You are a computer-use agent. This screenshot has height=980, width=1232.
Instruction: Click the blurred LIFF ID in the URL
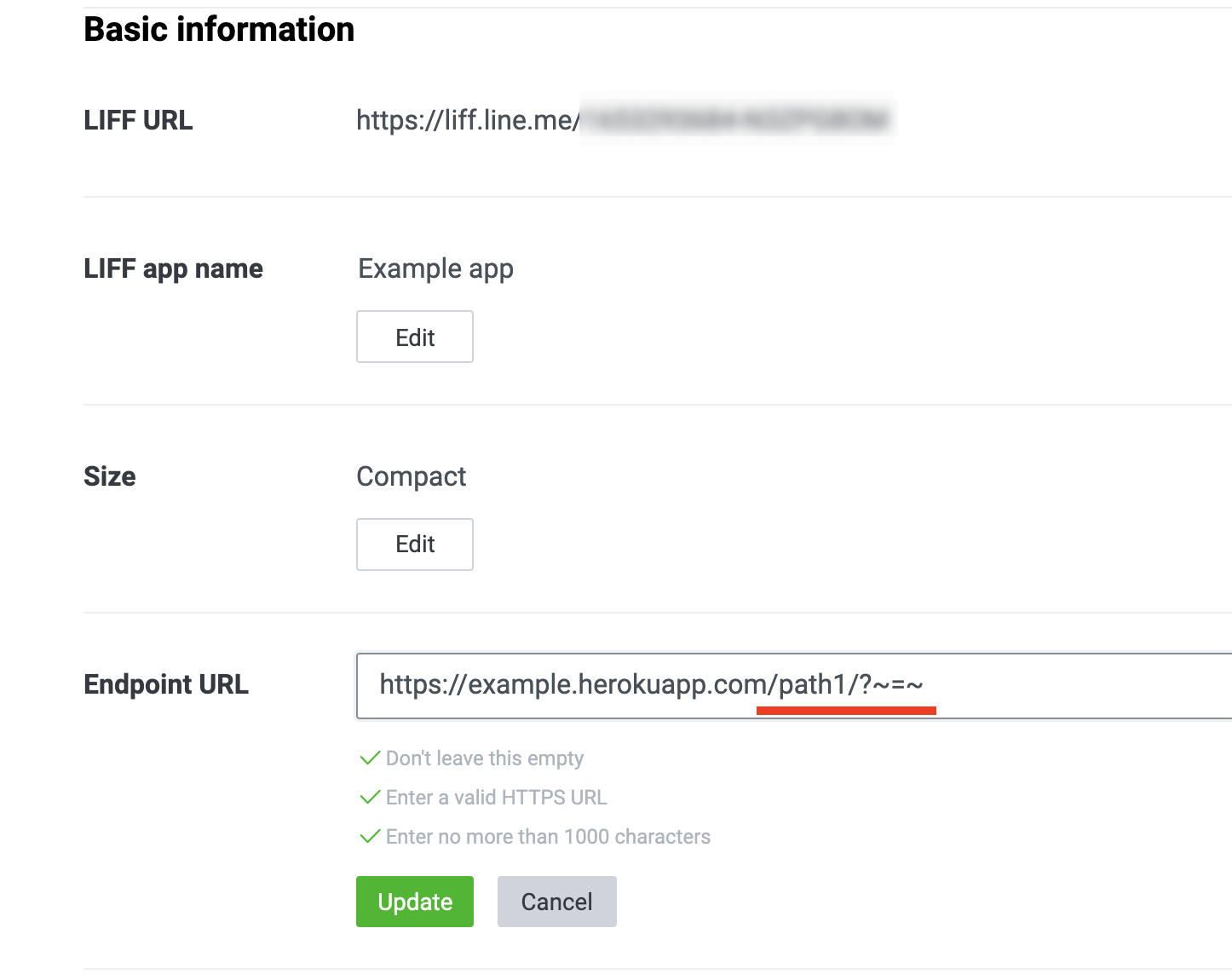[737, 119]
